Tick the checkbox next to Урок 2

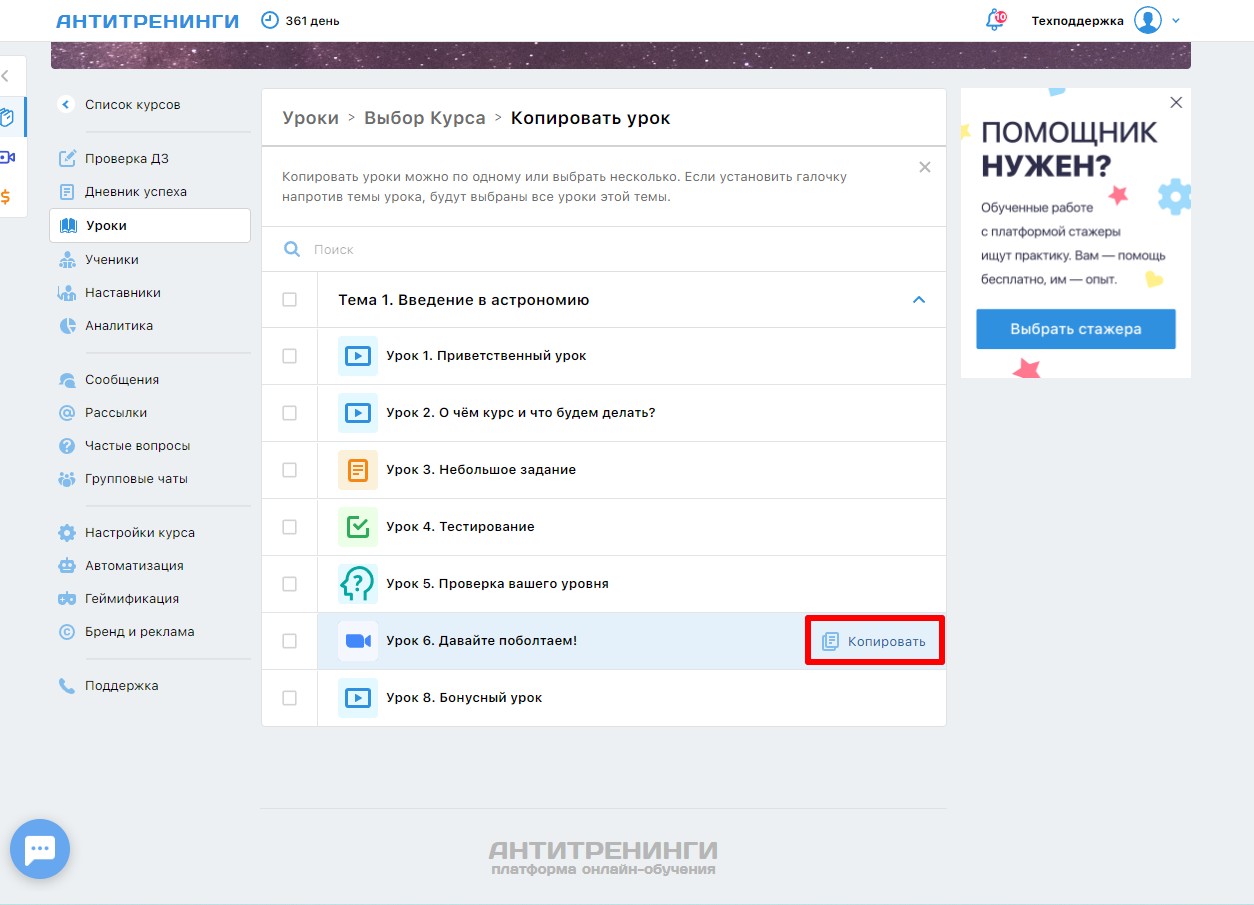point(289,413)
